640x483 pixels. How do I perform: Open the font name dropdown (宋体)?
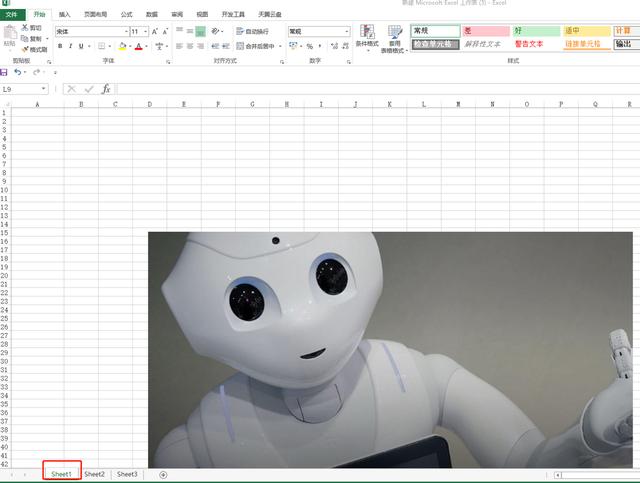(x=88, y=32)
